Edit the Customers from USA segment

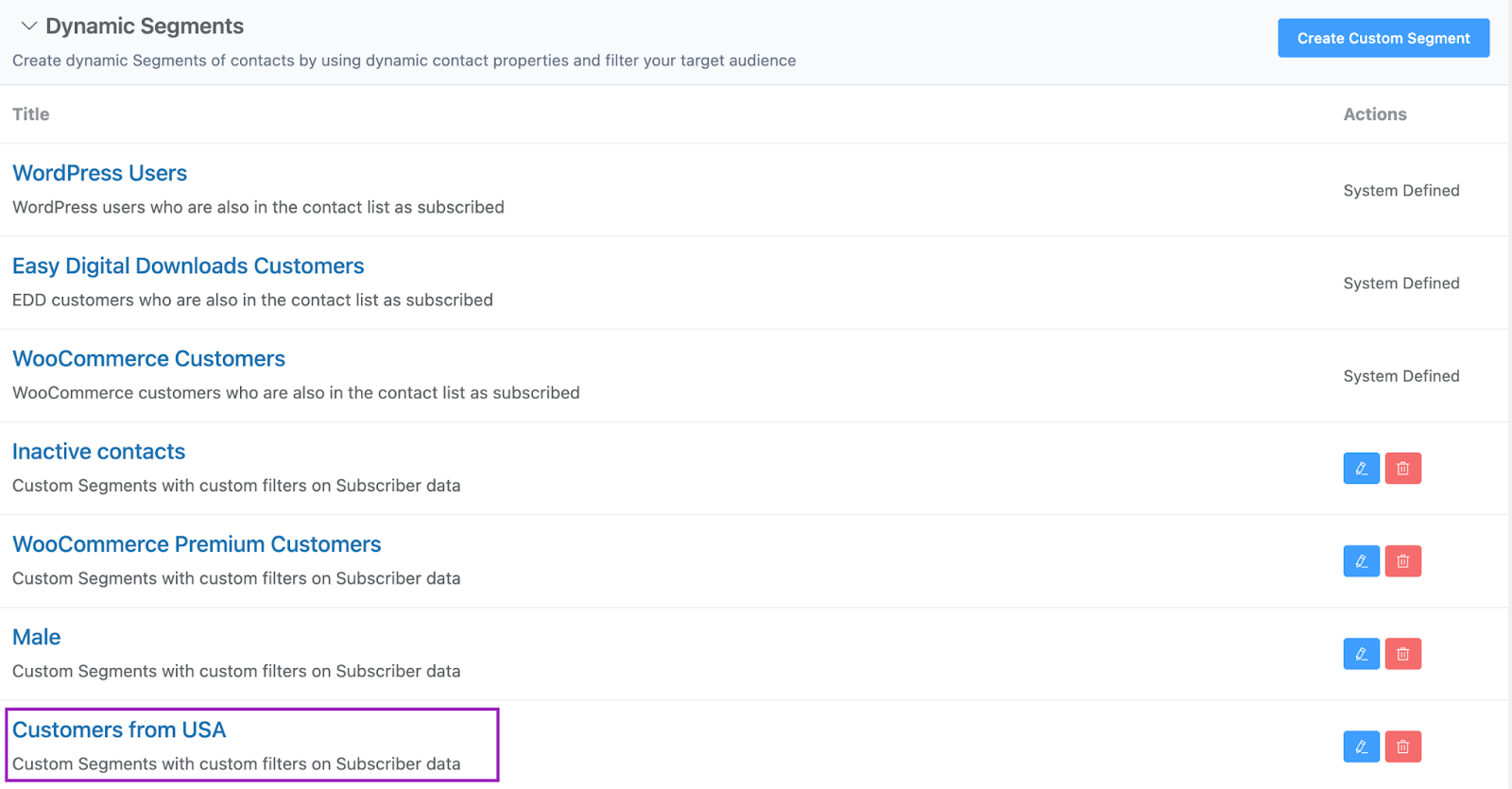(x=1361, y=746)
